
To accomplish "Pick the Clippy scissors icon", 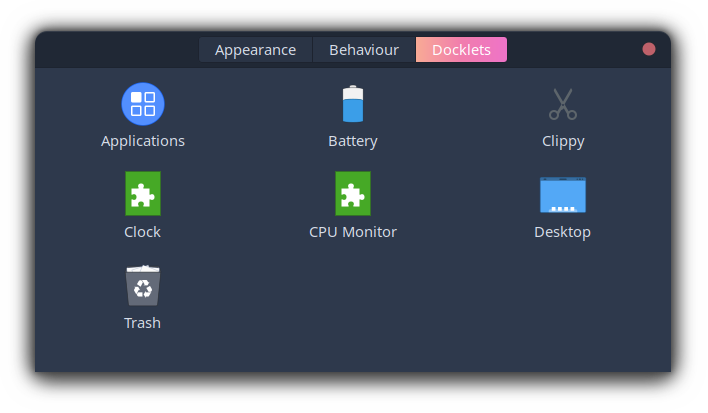I will [563, 104].
